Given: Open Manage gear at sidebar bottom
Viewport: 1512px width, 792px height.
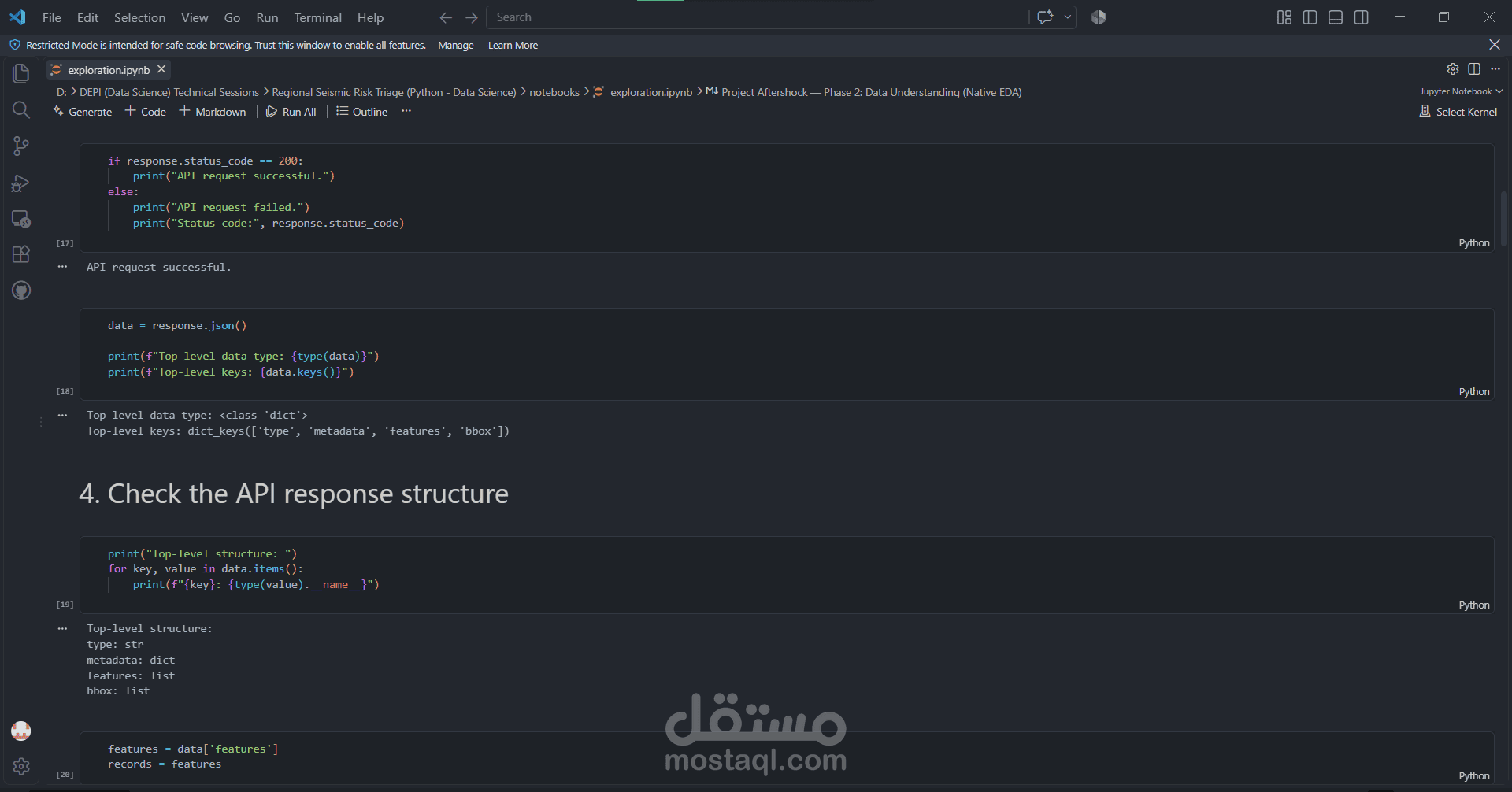Looking at the screenshot, I should point(21,766).
